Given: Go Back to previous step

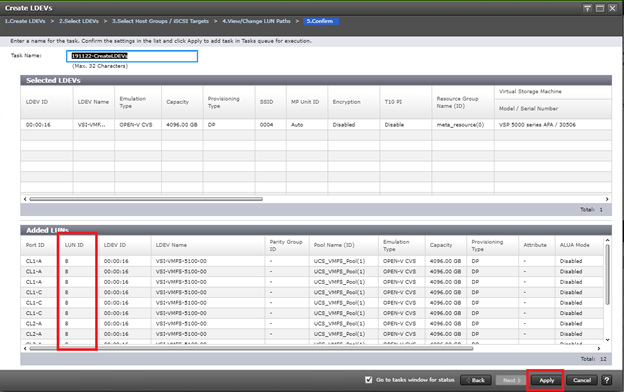Looking at the screenshot, I should [x=476, y=380].
